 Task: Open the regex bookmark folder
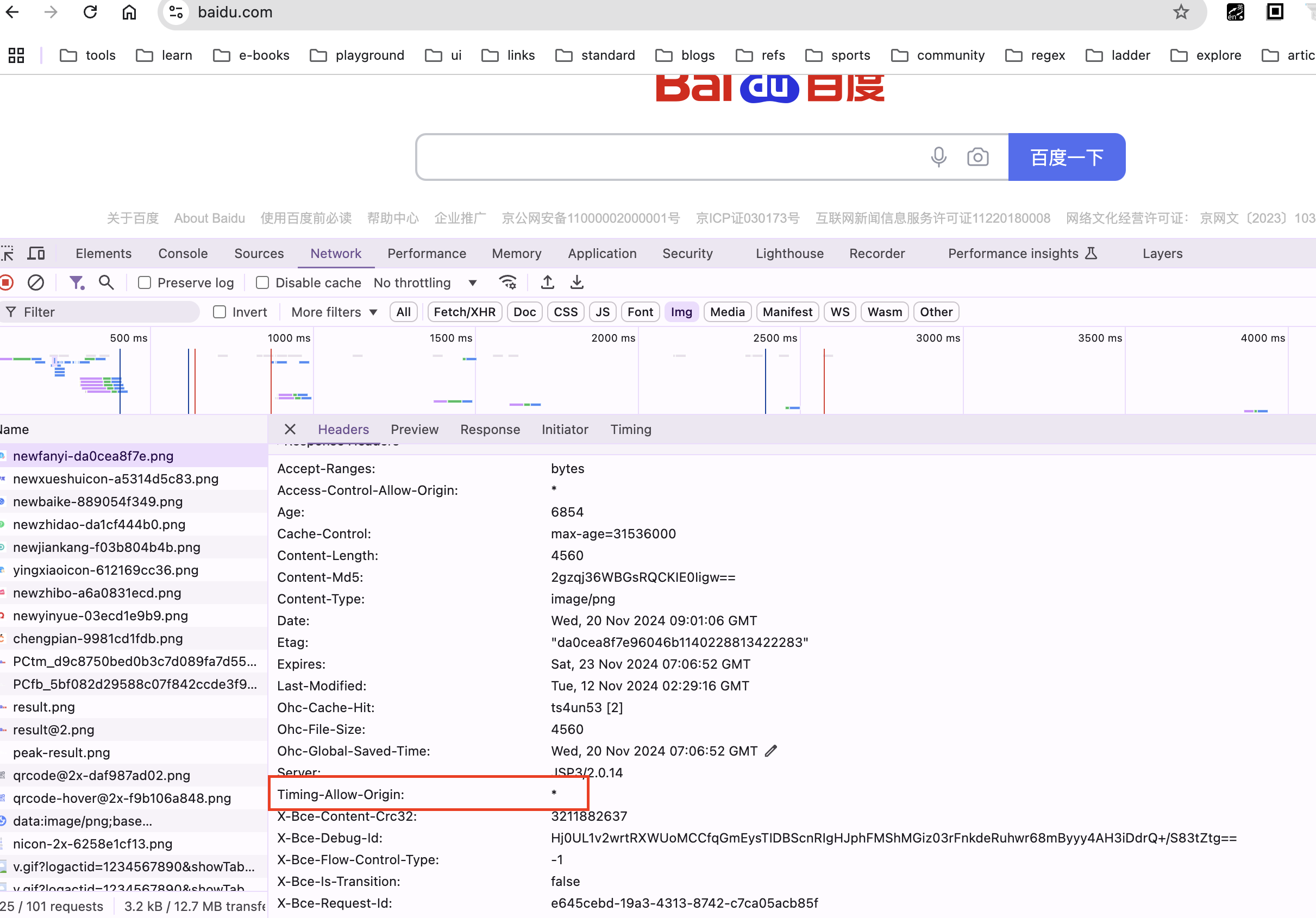point(1035,55)
